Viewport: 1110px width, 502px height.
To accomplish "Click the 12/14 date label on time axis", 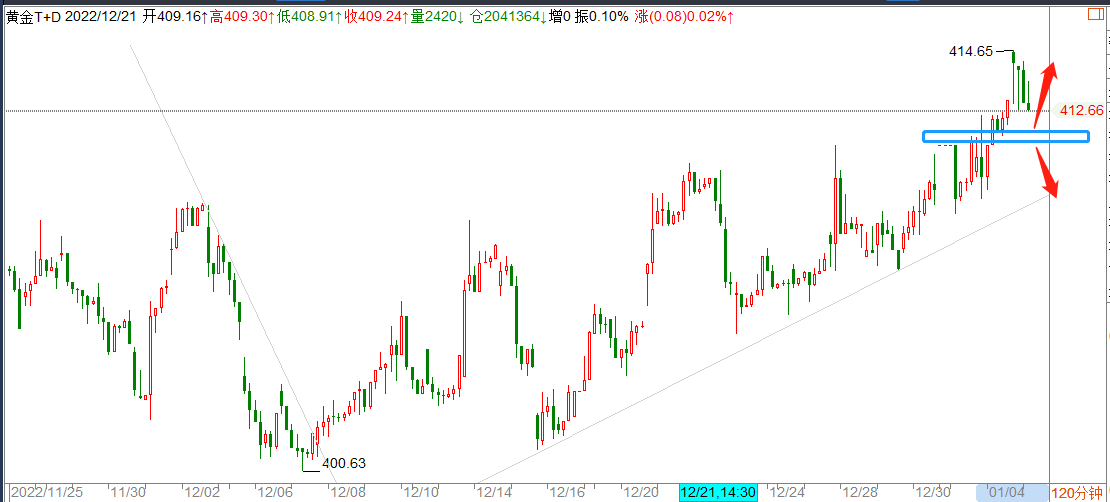I will (494, 492).
